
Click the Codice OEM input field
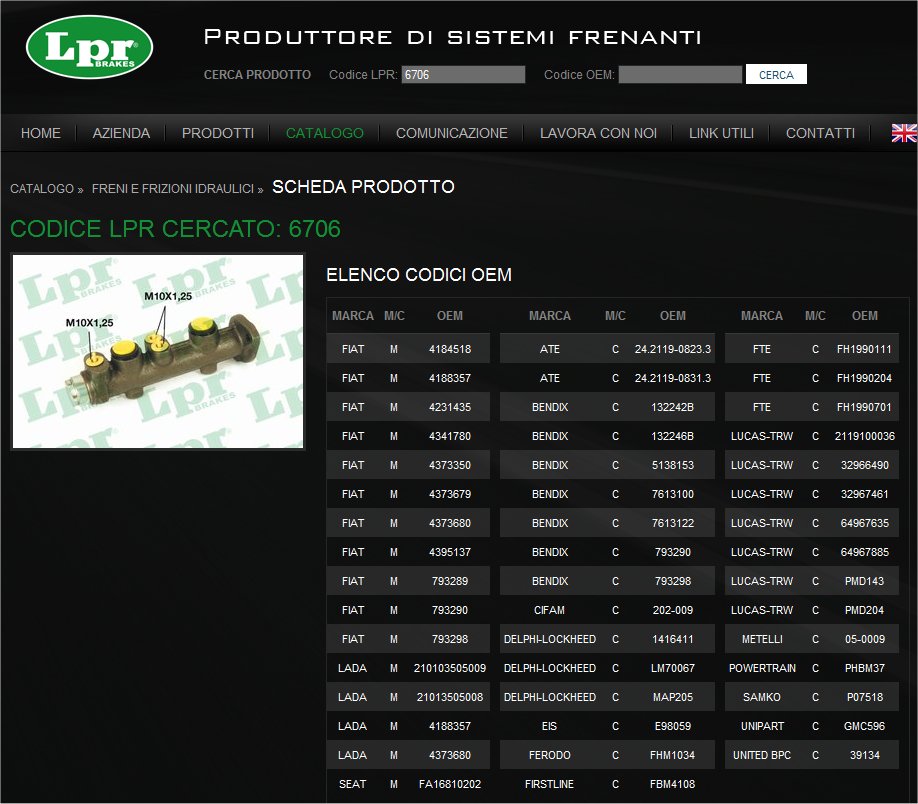pyautogui.click(x=680, y=74)
